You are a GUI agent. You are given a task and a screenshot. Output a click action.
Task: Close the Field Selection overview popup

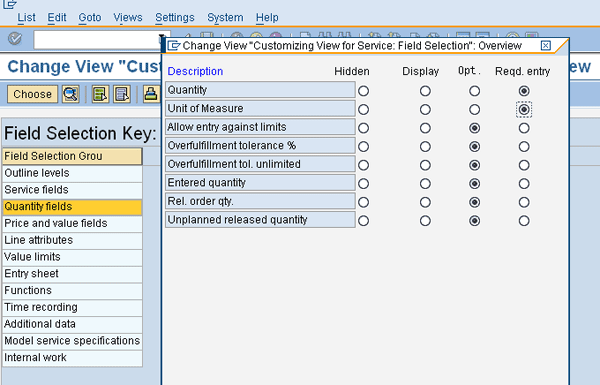click(x=546, y=46)
